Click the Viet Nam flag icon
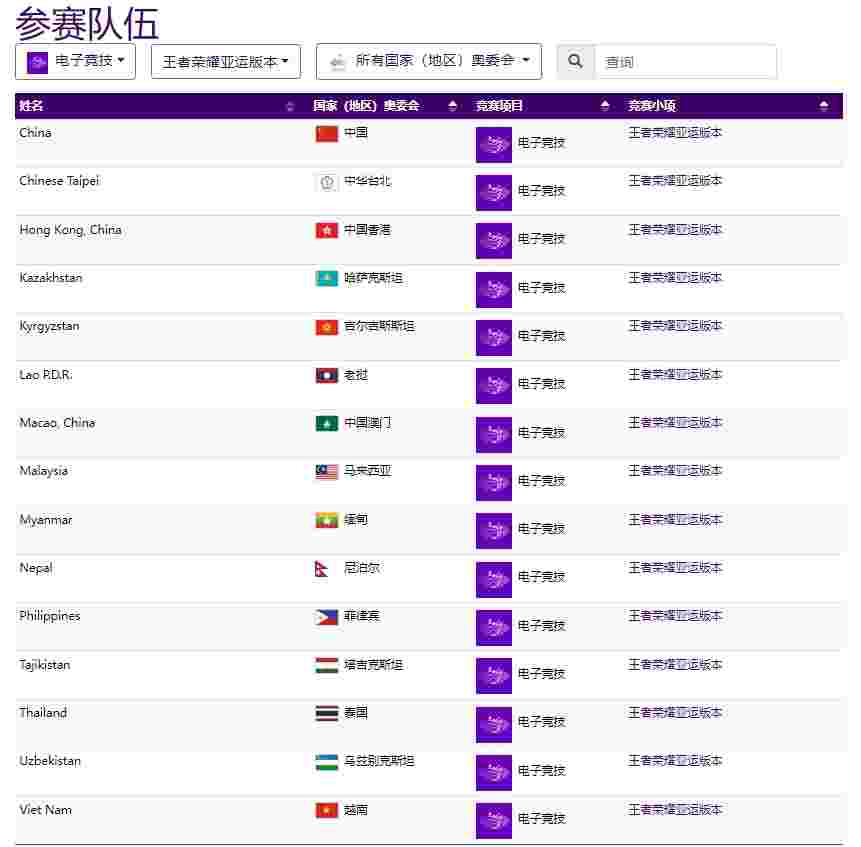This screenshot has height=847, width=861. [327, 810]
